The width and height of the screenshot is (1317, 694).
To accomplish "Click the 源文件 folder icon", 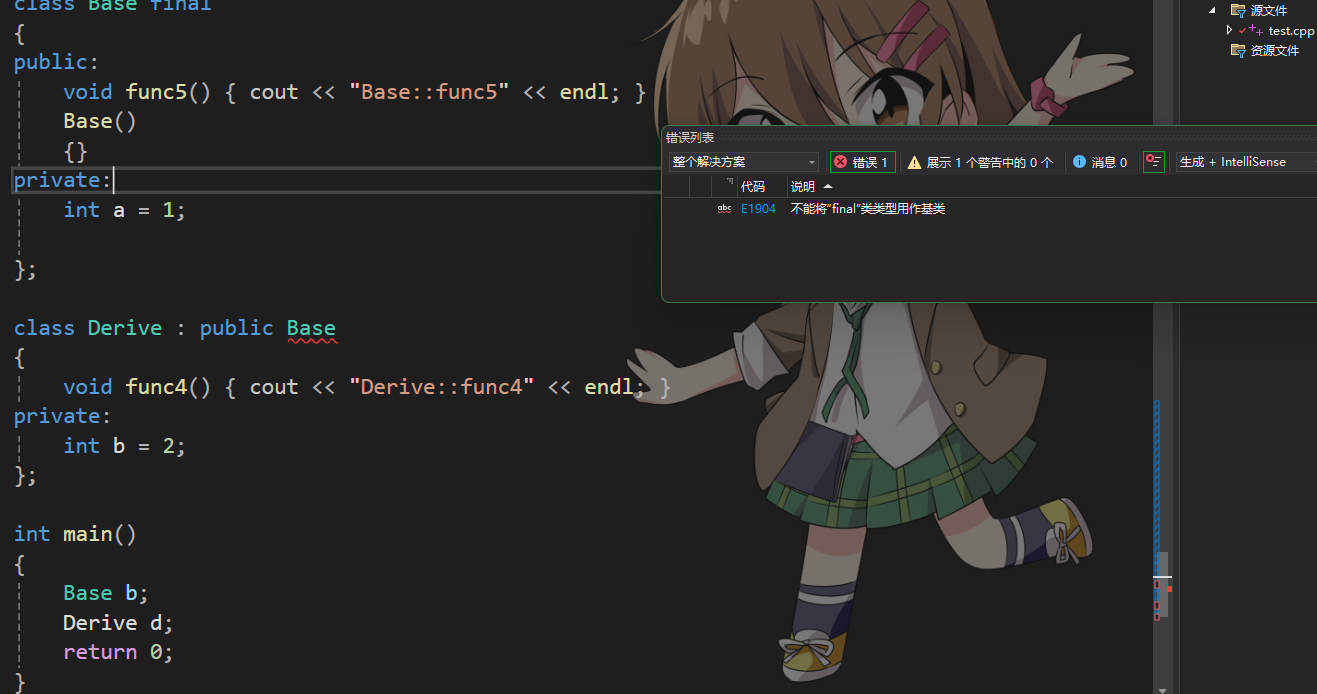I will click(x=1238, y=10).
